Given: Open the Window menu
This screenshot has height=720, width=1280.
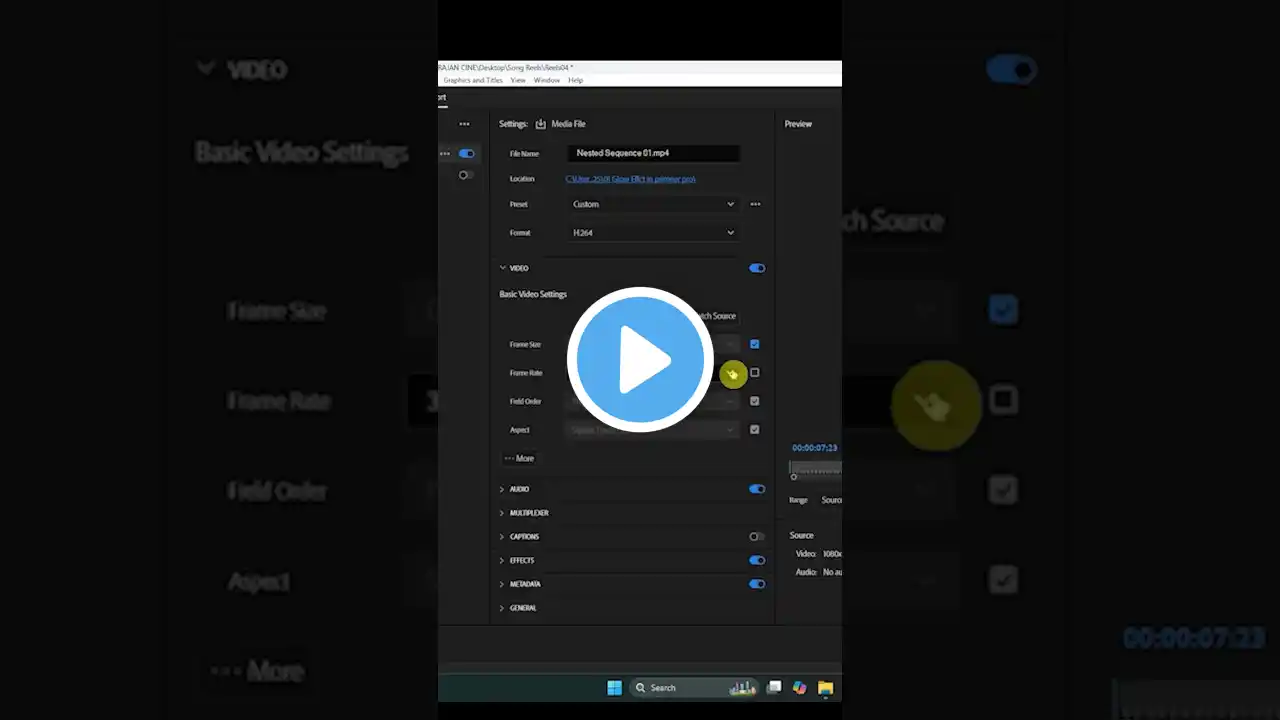Looking at the screenshot, I should 547,80.
